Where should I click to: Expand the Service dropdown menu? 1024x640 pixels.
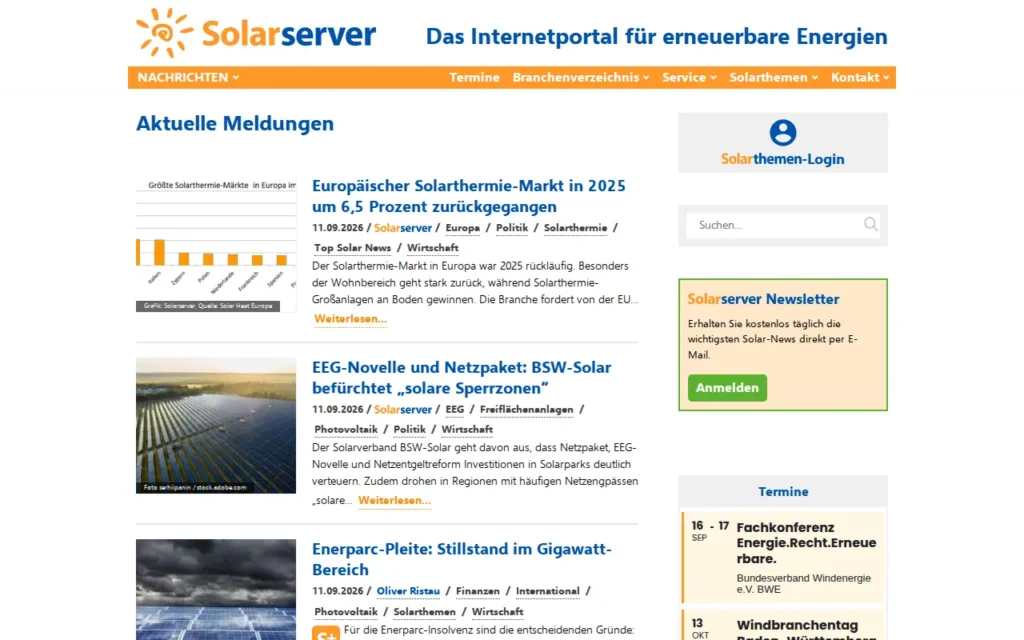click(x=689, y=77)
